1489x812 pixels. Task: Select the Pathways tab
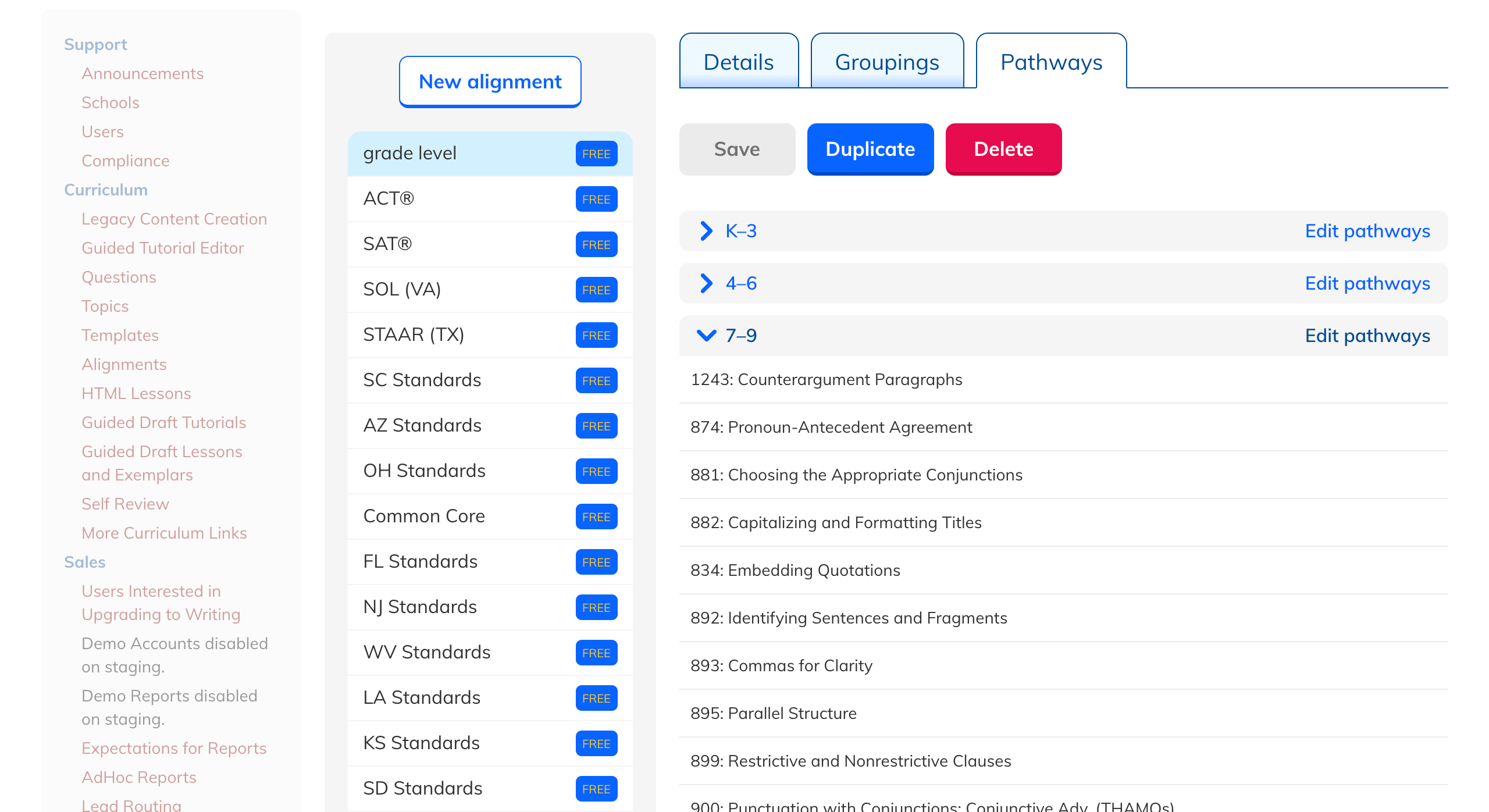[1051, 62]
